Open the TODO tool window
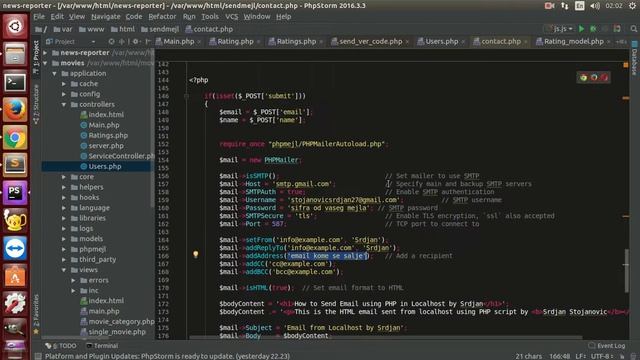 tap(62, 346)
